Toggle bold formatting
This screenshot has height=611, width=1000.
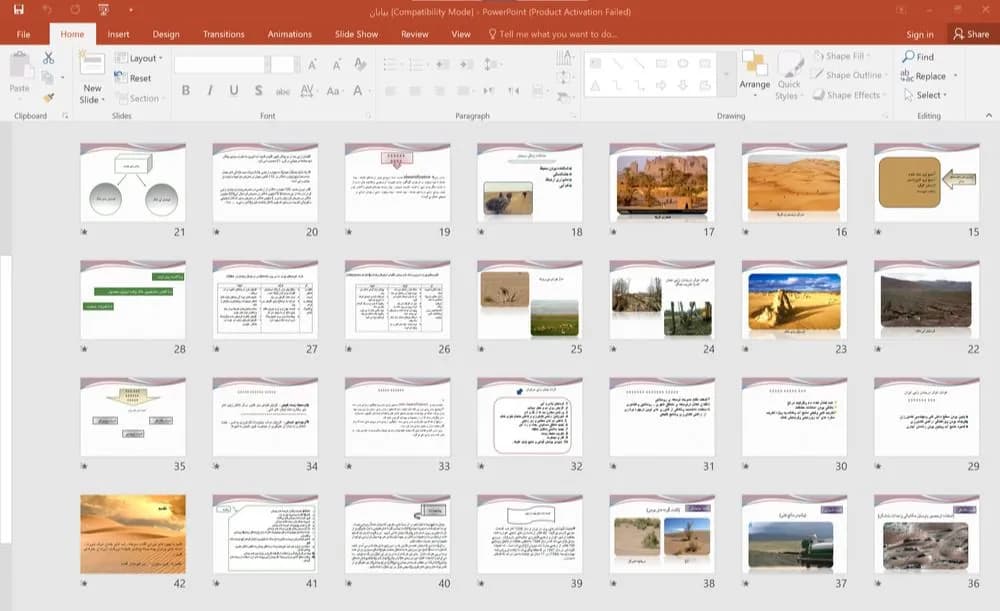tap(186, 91)
